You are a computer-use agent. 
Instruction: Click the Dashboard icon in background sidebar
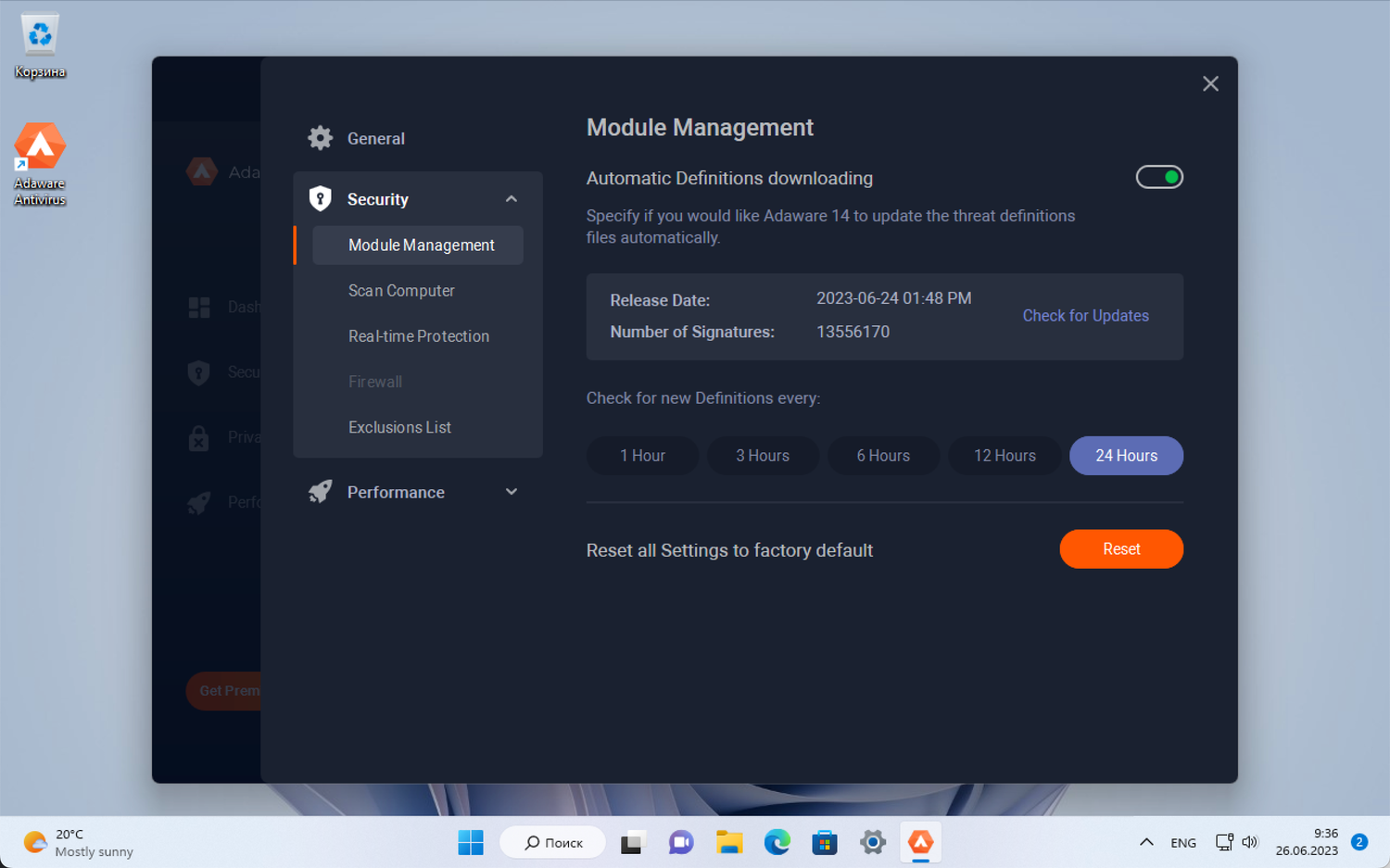199,307
